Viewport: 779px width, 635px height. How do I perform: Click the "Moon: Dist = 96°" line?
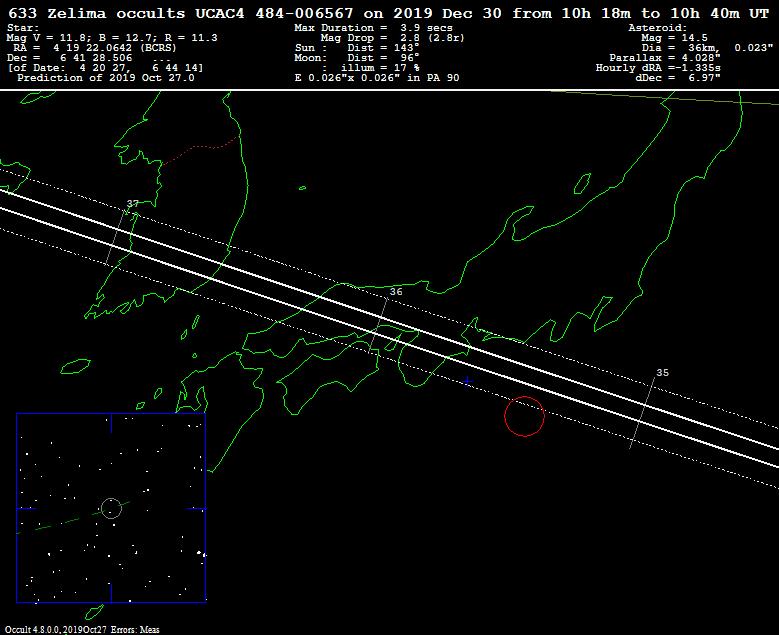click(357, 58)
